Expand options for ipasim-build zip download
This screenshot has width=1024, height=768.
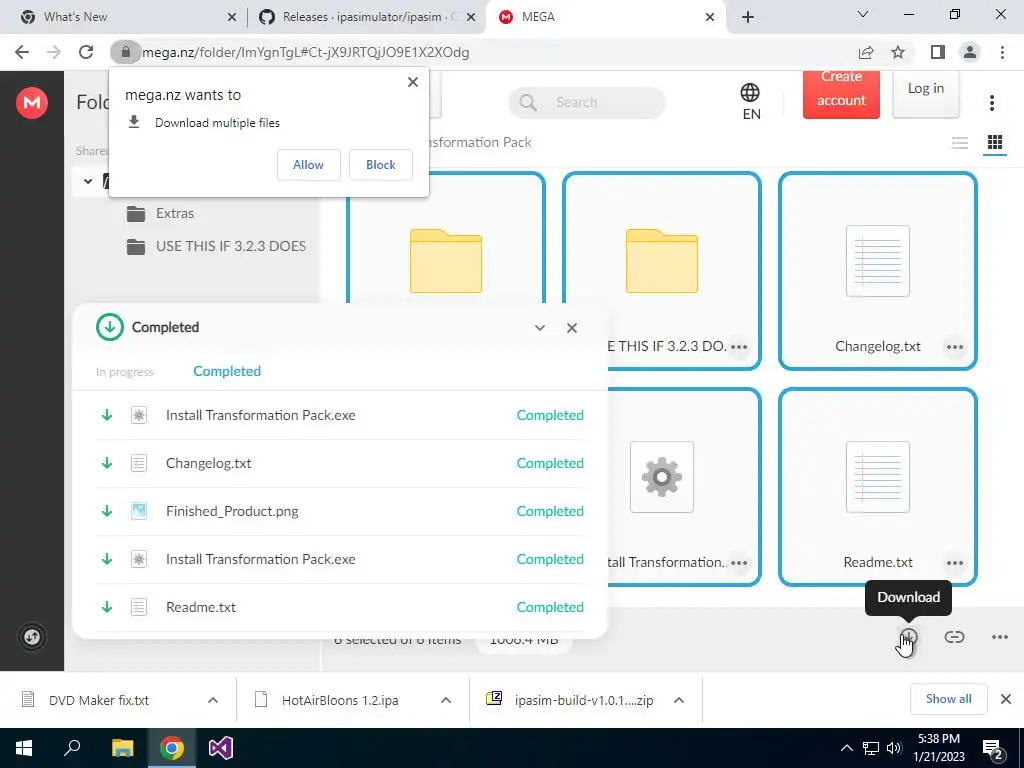679,700
